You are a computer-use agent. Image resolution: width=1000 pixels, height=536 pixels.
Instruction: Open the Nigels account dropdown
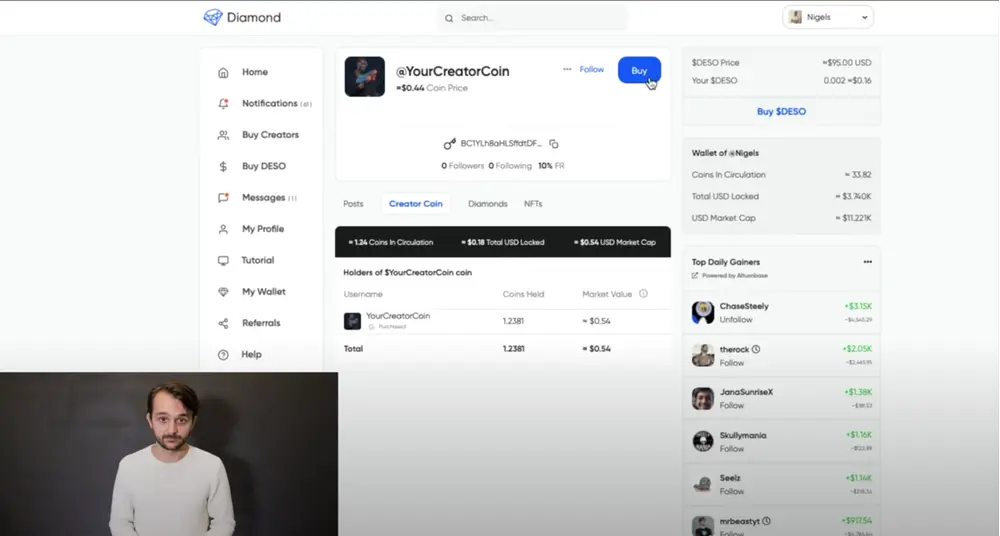pos(828,17)
